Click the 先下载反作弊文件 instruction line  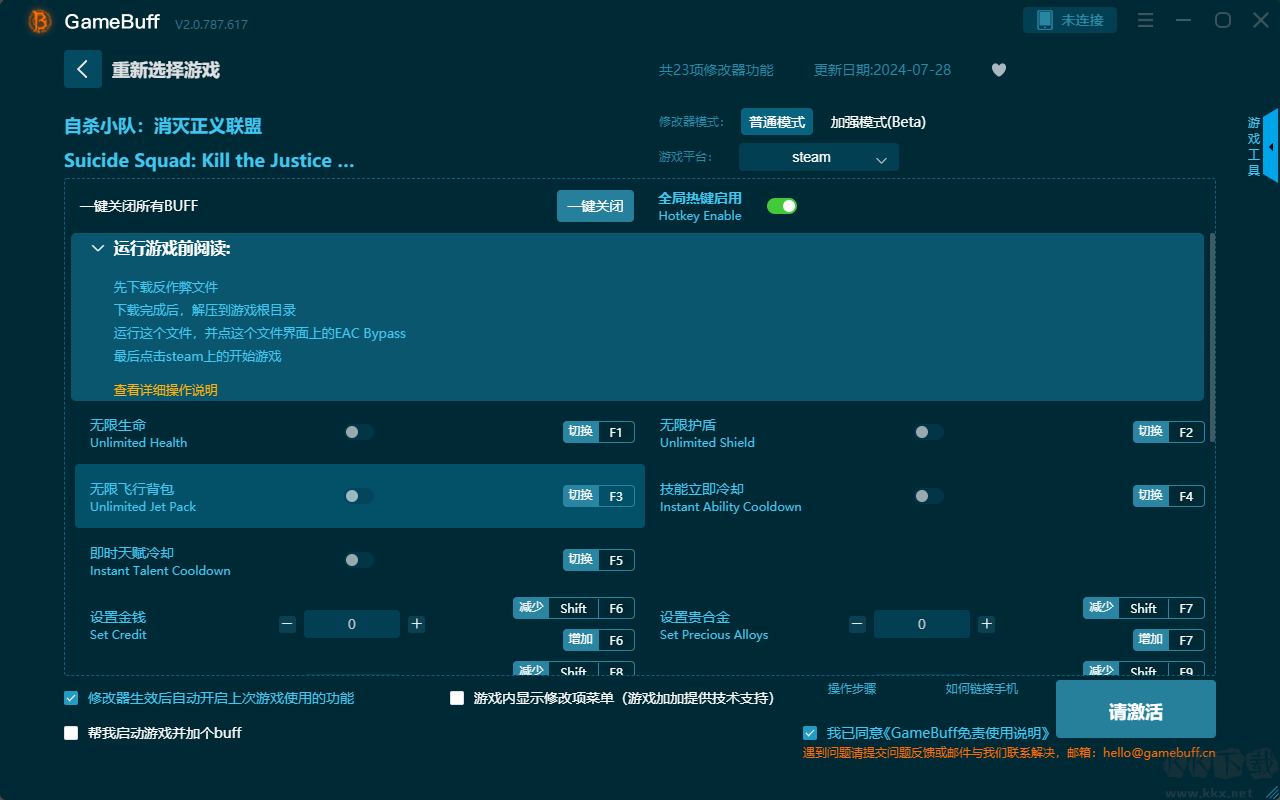coord(166,287)
